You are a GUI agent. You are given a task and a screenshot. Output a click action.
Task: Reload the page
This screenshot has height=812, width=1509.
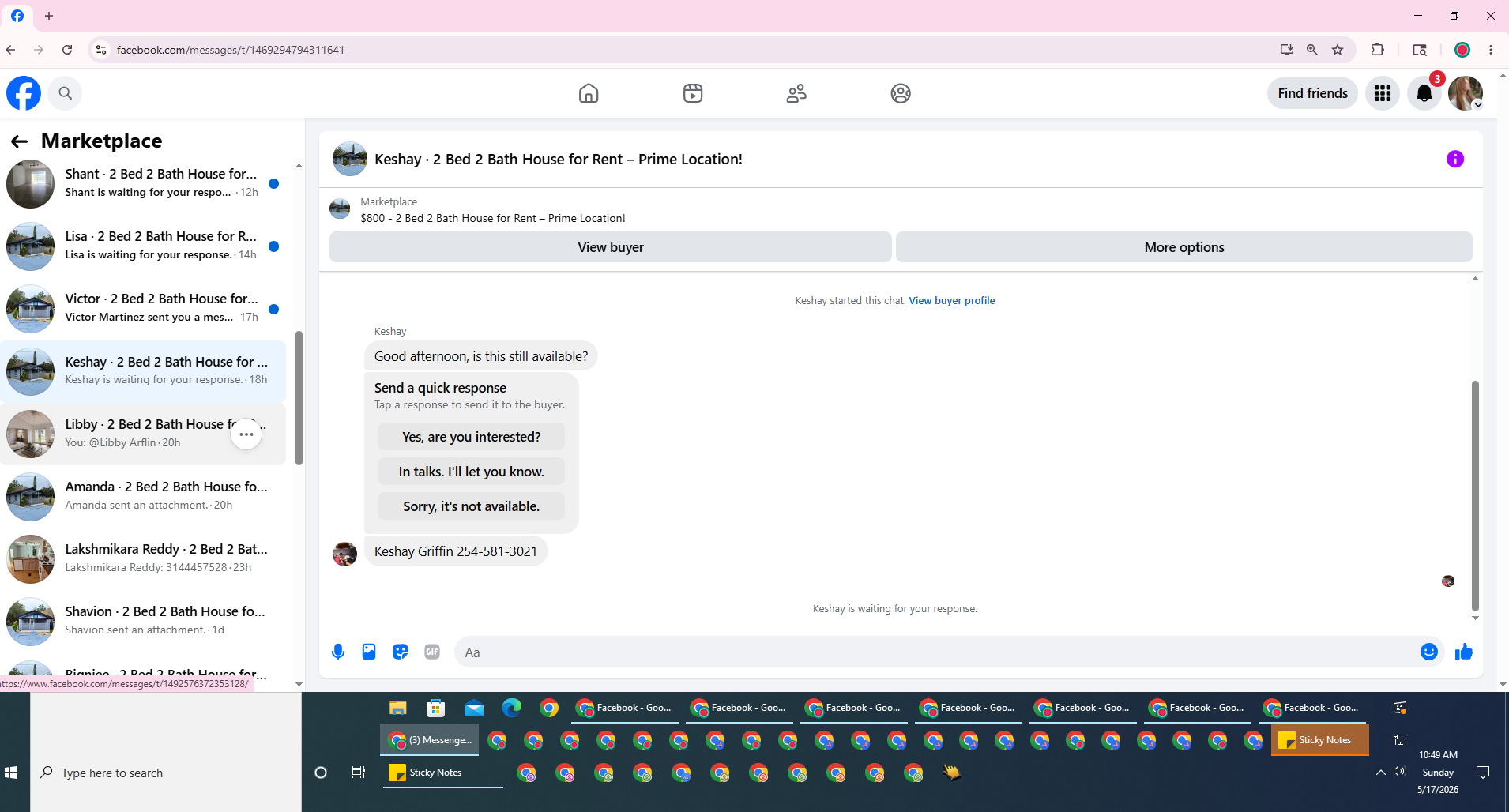coord(67,50)
